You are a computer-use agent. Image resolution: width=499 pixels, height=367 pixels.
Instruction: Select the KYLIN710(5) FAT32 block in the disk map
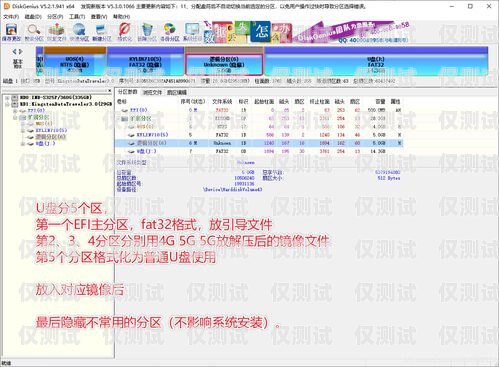coord(145,61)
